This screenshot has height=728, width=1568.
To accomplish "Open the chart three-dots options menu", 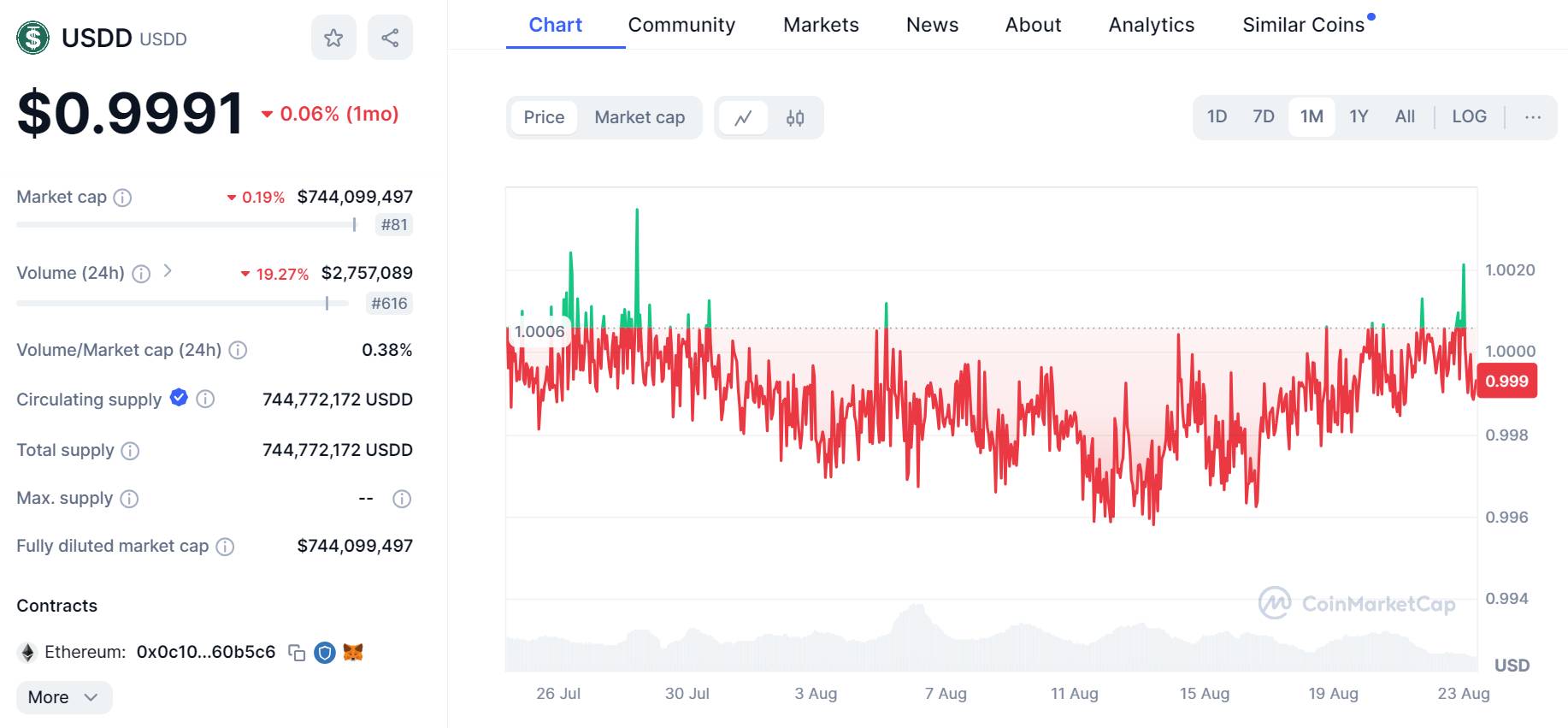I will click(x=1533, y=116).
